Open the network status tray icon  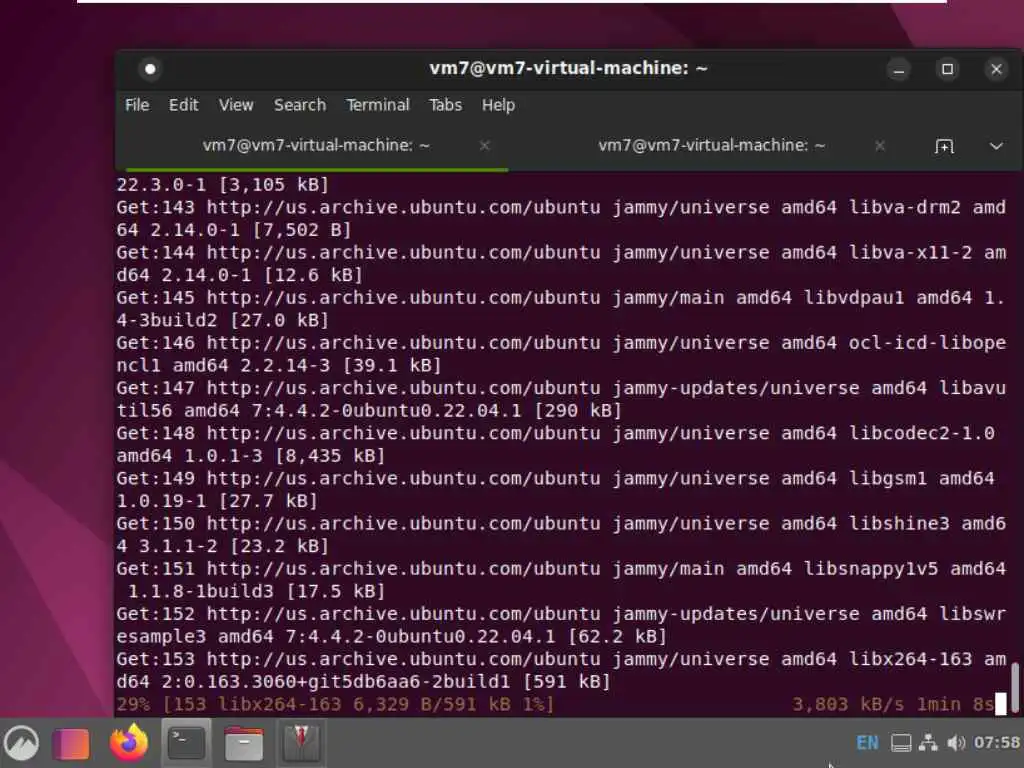(x=928, y=743)
